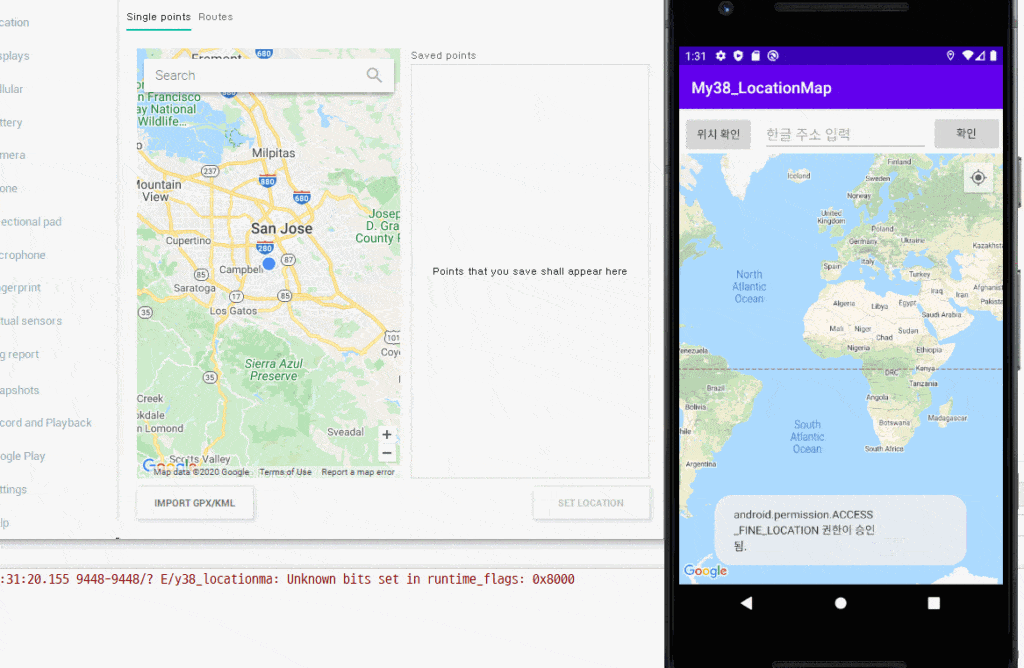Click the Report a map error link
1024x668 pixels.
click(x=358, y=471)
